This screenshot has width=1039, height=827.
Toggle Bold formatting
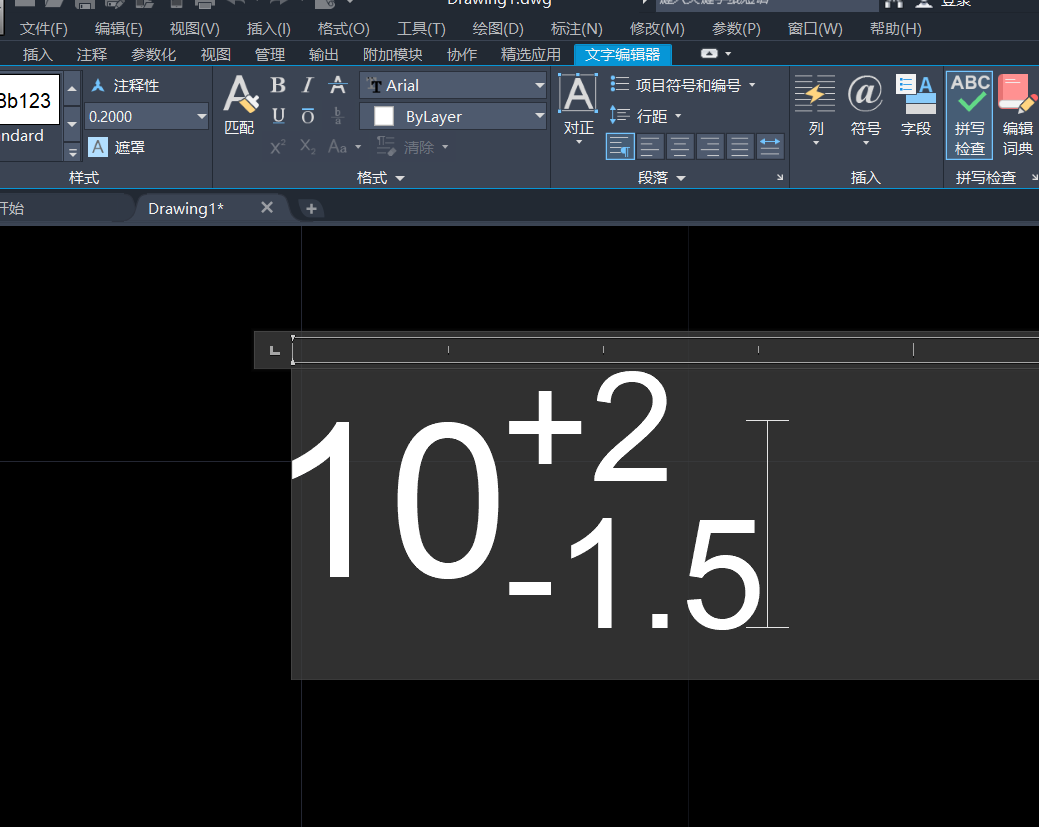[278, 86]
